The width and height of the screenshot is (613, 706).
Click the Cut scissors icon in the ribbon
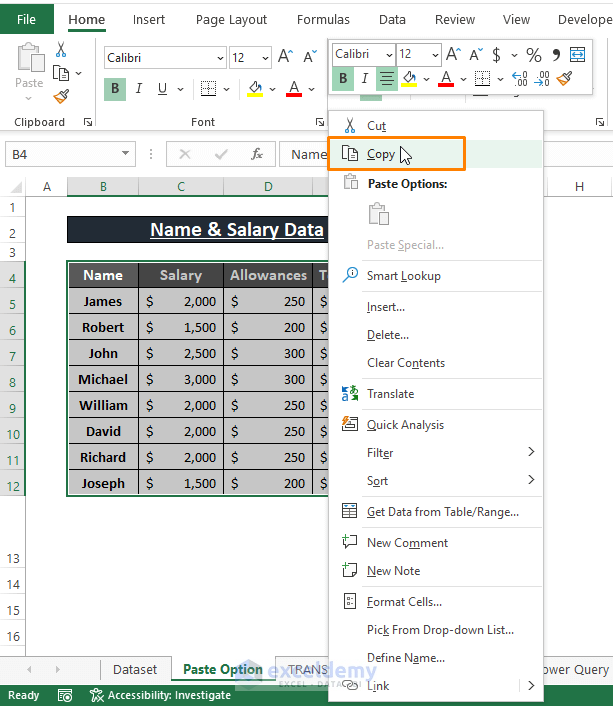click(x=61, y=50)
